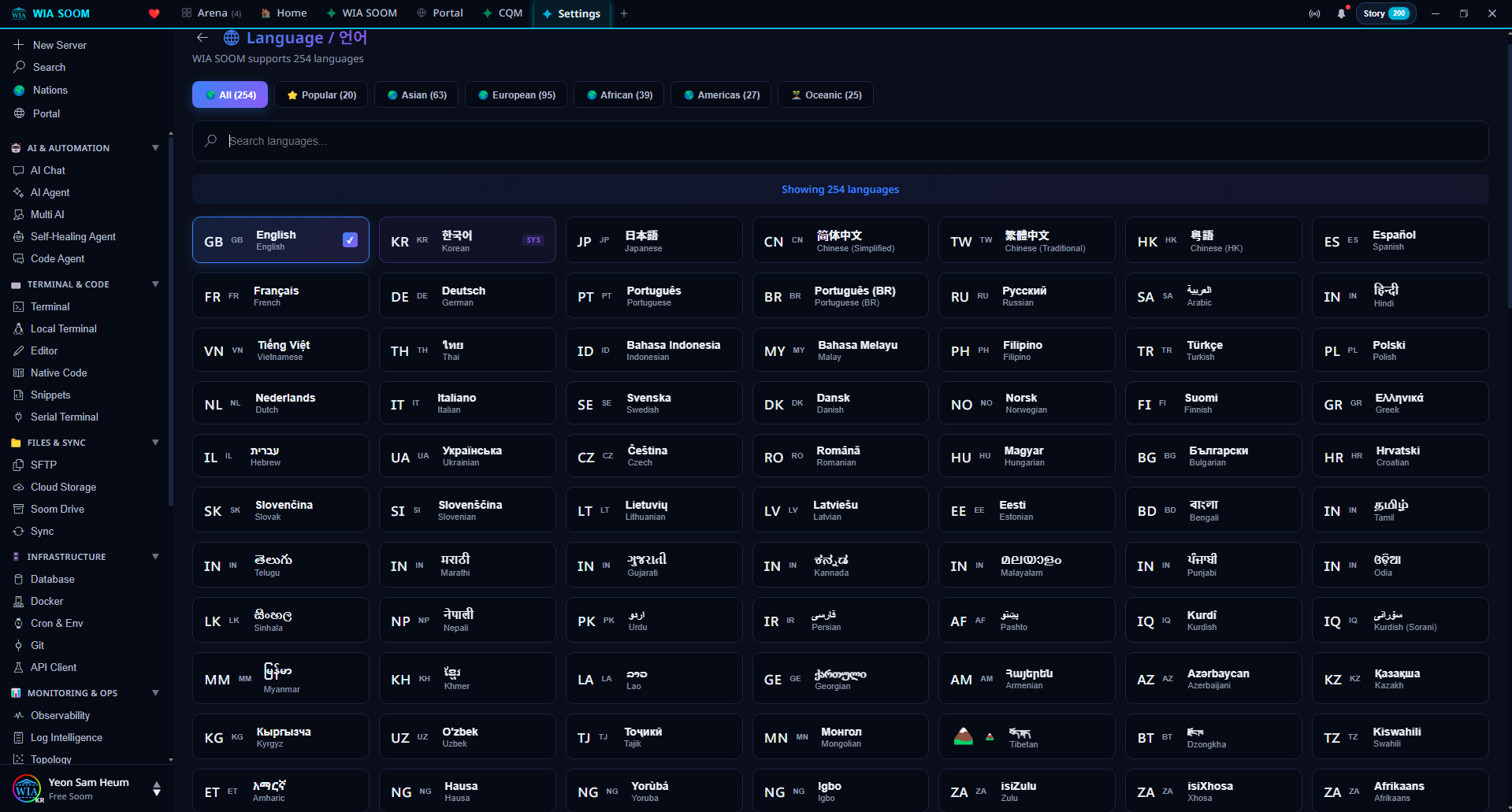The width and height of the screenshot is (1512, 812).
Task: Expand the user account switcher arrows
Action: pos(157,788)
